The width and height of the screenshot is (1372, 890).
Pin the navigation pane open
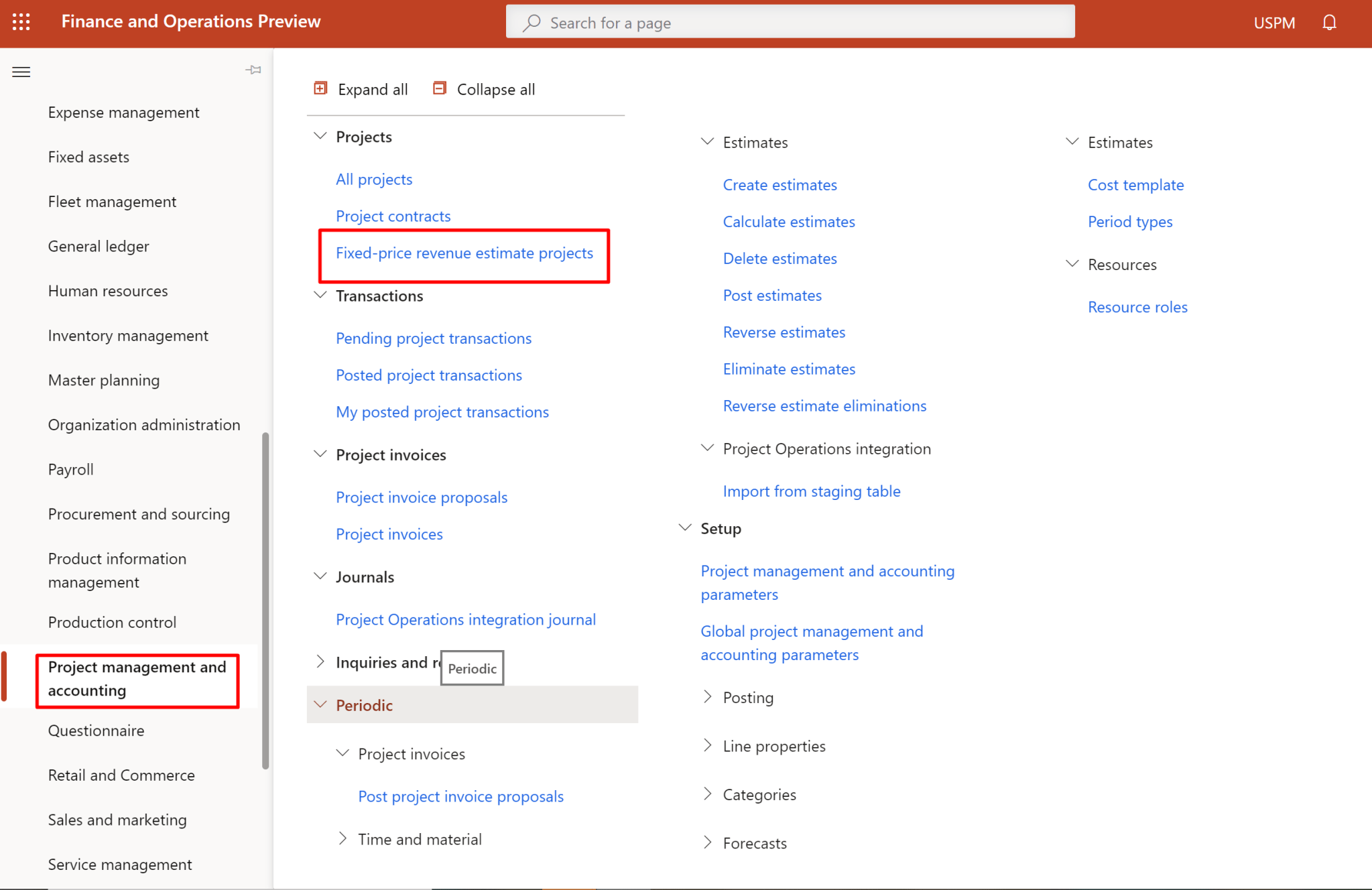[x=253, y=70]
